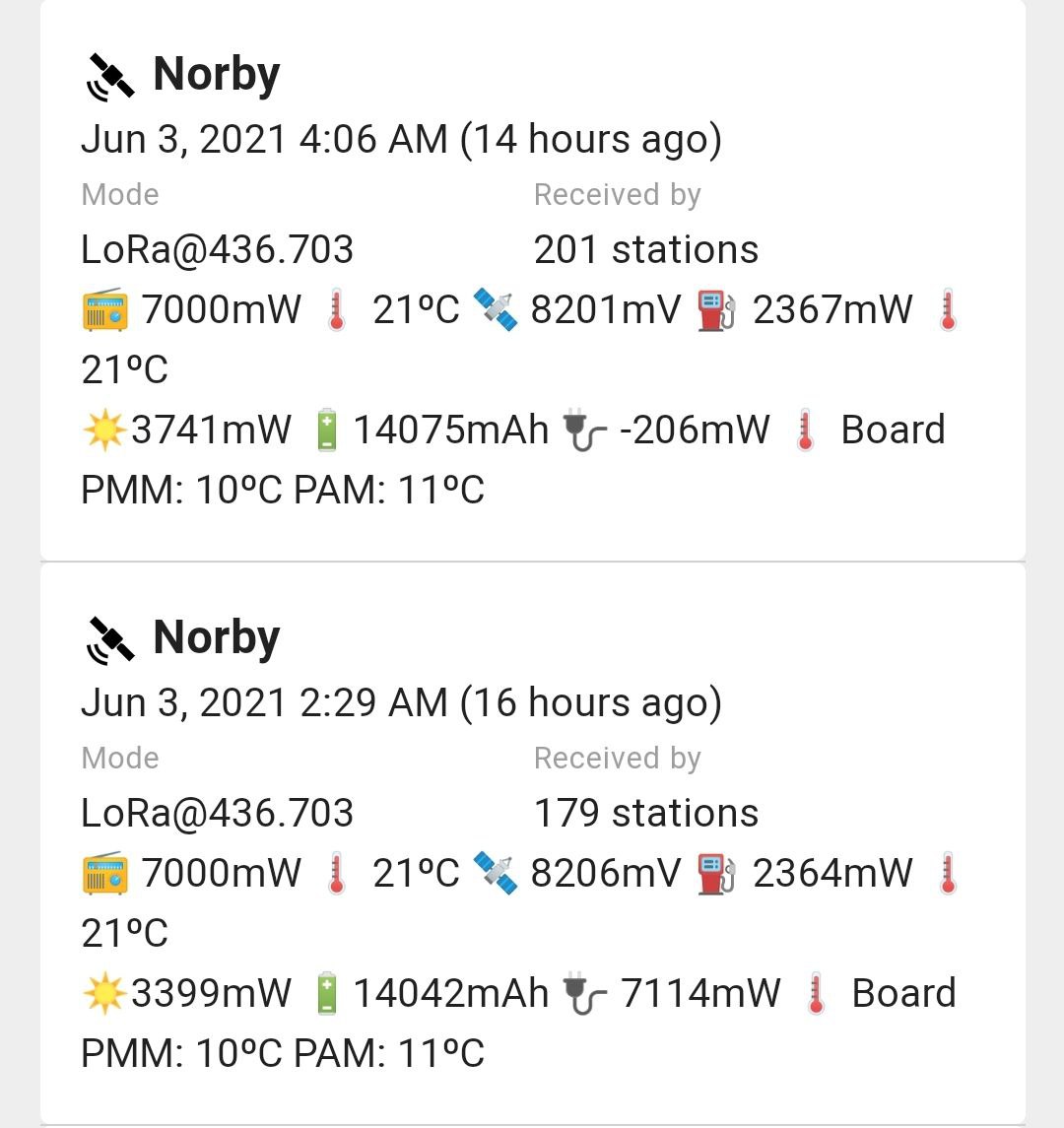Click the radio icon next to 7000mW in the 4:06 AM card
This screenshot has height=1128, width=1064.
pyautogui.click(x=104, y=309)
